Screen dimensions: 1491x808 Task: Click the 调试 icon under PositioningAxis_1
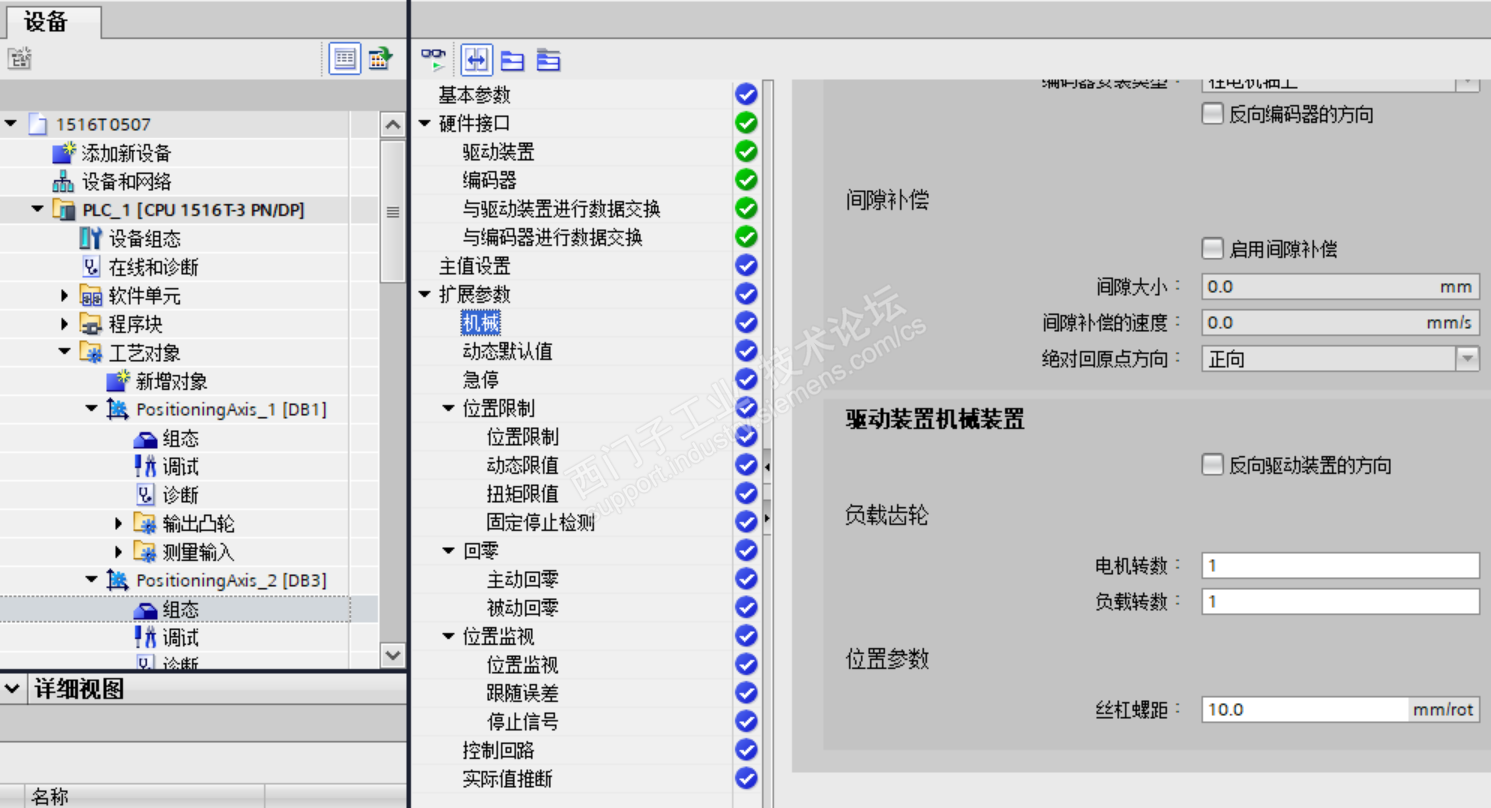coord(145,467)
